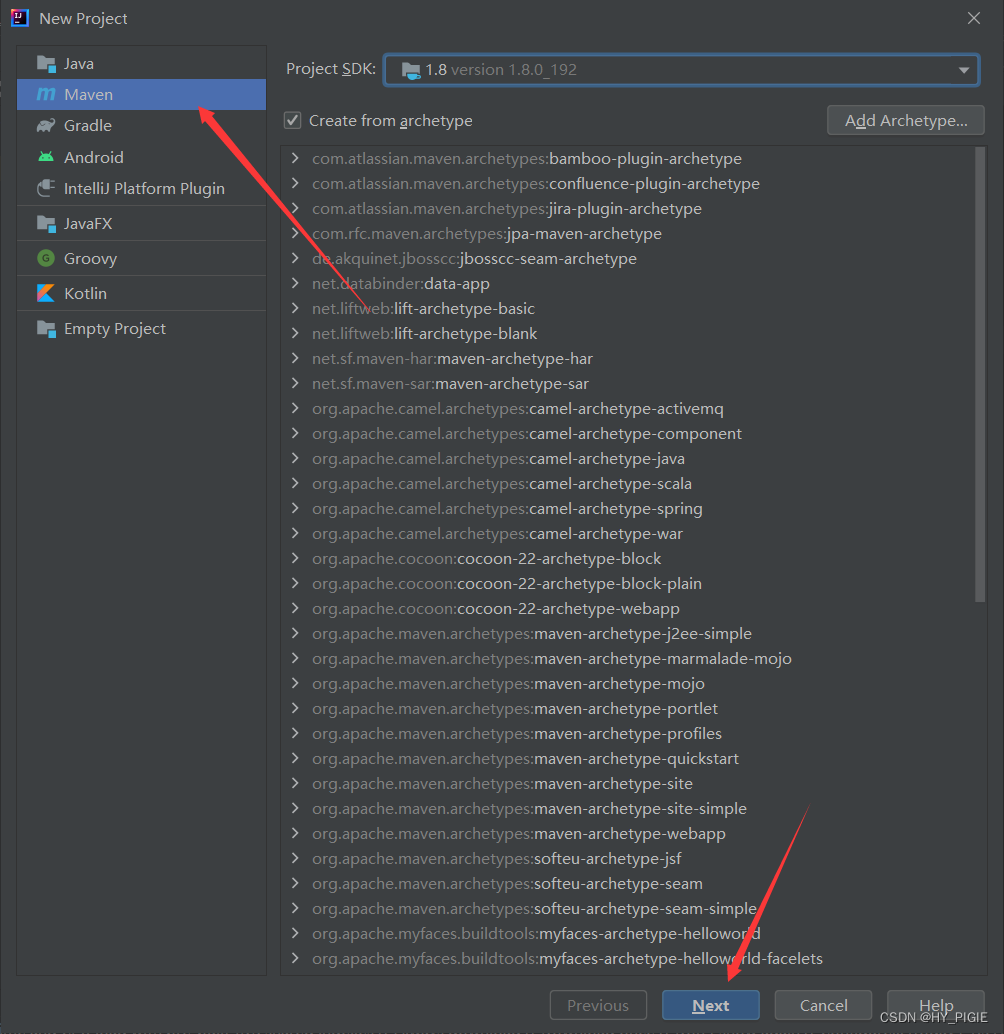The image size is (1004, 1034).
Task: Select the JavaFX project type icon
Action: [x=47, y=222]
